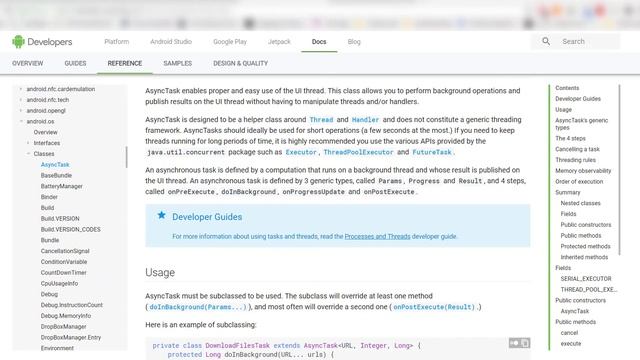Jump to Memory observability section
This screenshot has width=640, height=360.
pos(583,171)
